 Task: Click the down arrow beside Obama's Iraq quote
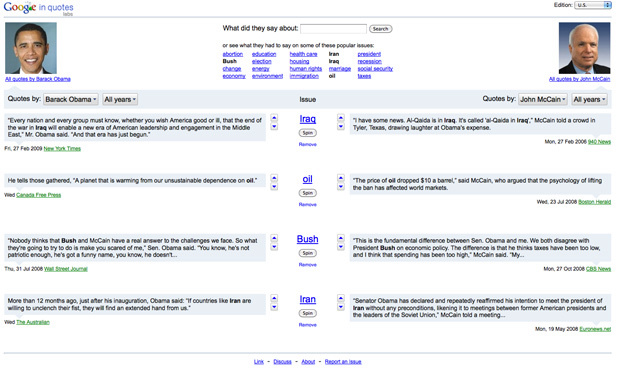coord(274,127)
